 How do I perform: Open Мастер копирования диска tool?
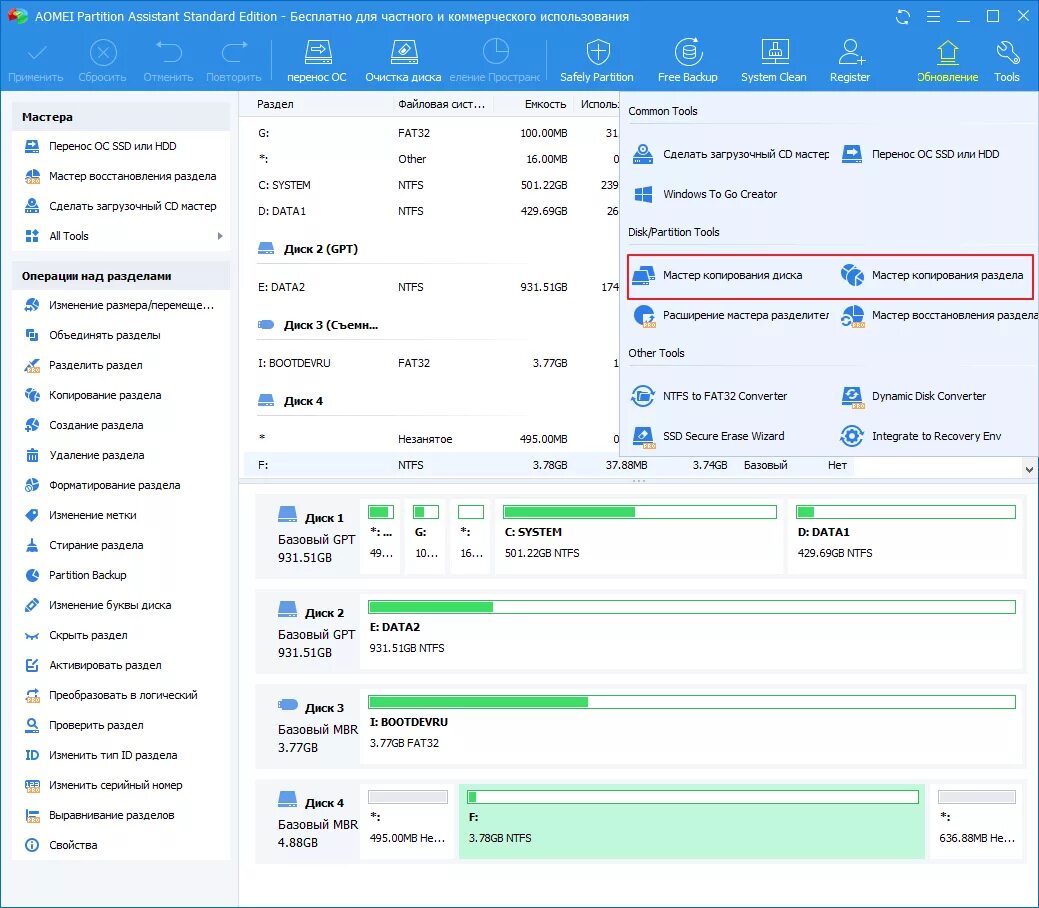pos(717,275)
